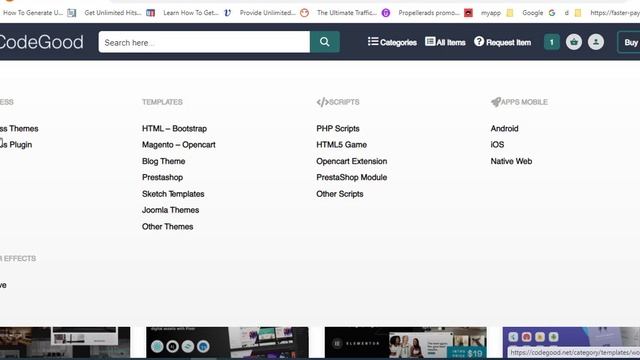Open Magento – Opencart category
The width and height of the screenshot is (640, 360).
[x=178, y=145]
